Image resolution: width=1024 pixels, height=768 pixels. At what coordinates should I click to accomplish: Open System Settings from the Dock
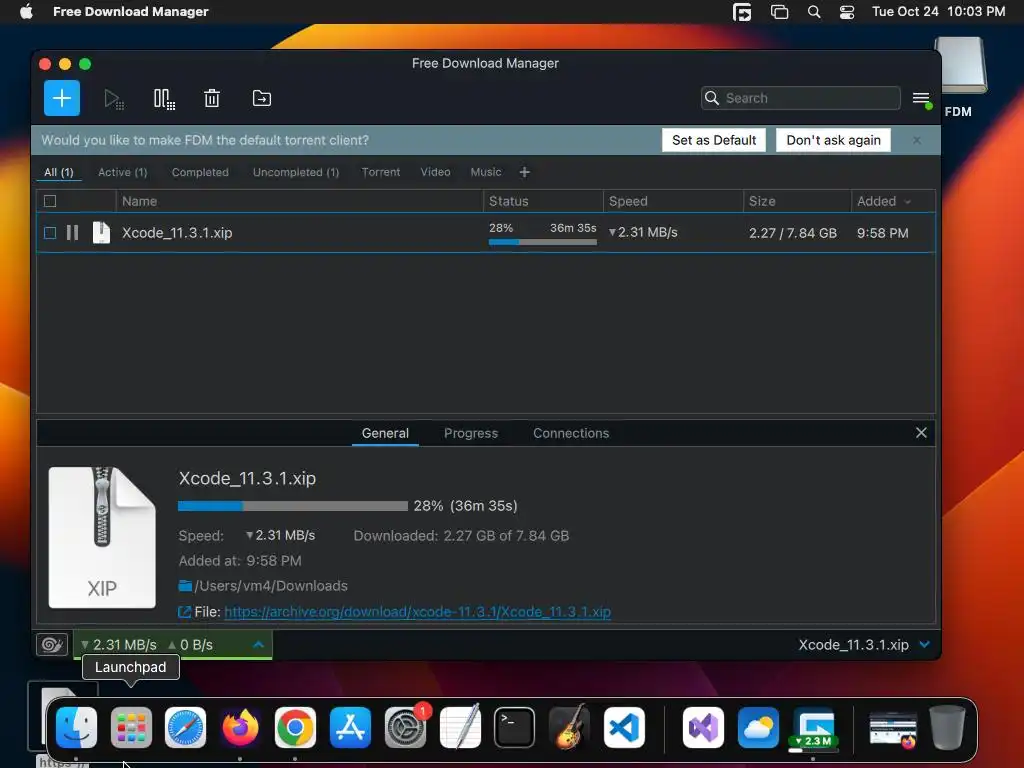[405, 728]
